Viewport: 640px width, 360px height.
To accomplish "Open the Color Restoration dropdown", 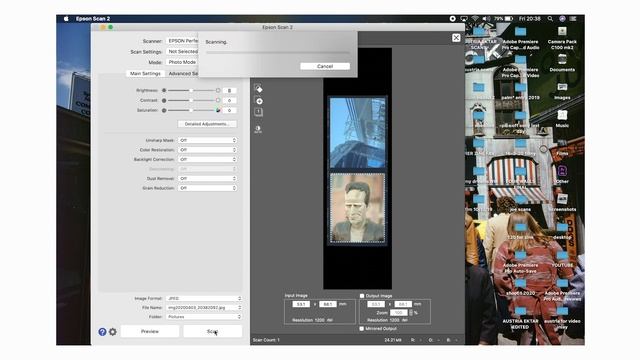I will tap(207, 150).
